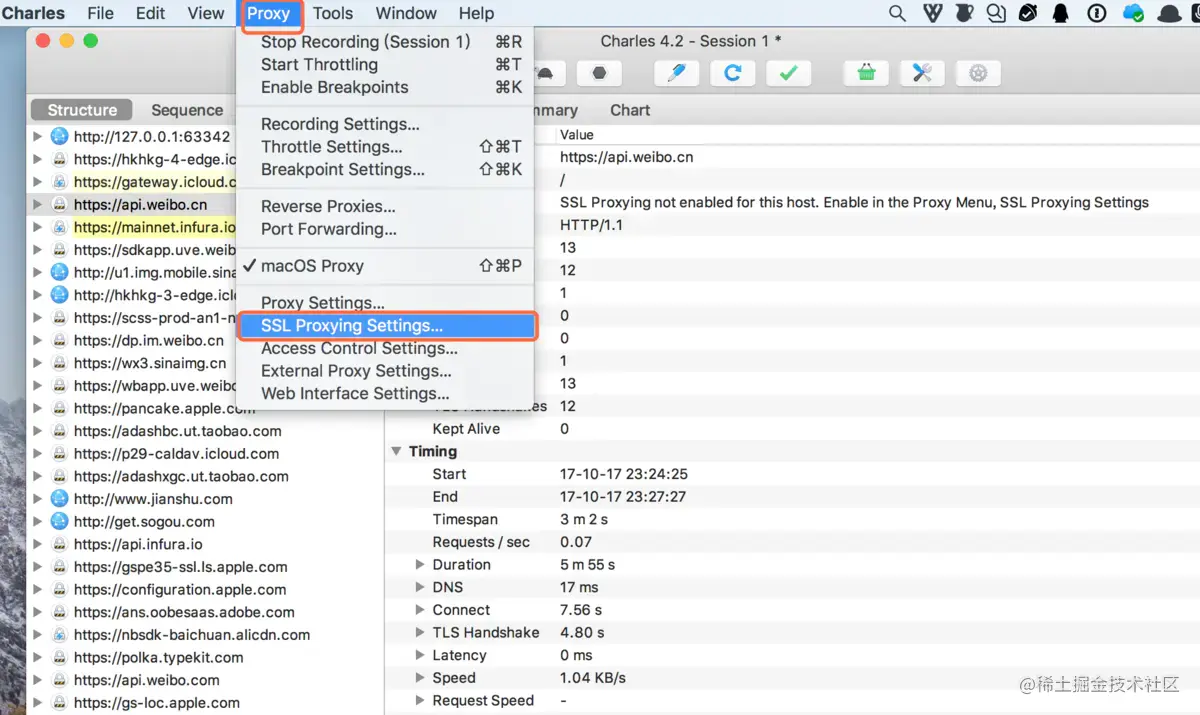
Task: Open the Tools menu
Action: click(x=333, y=13)
